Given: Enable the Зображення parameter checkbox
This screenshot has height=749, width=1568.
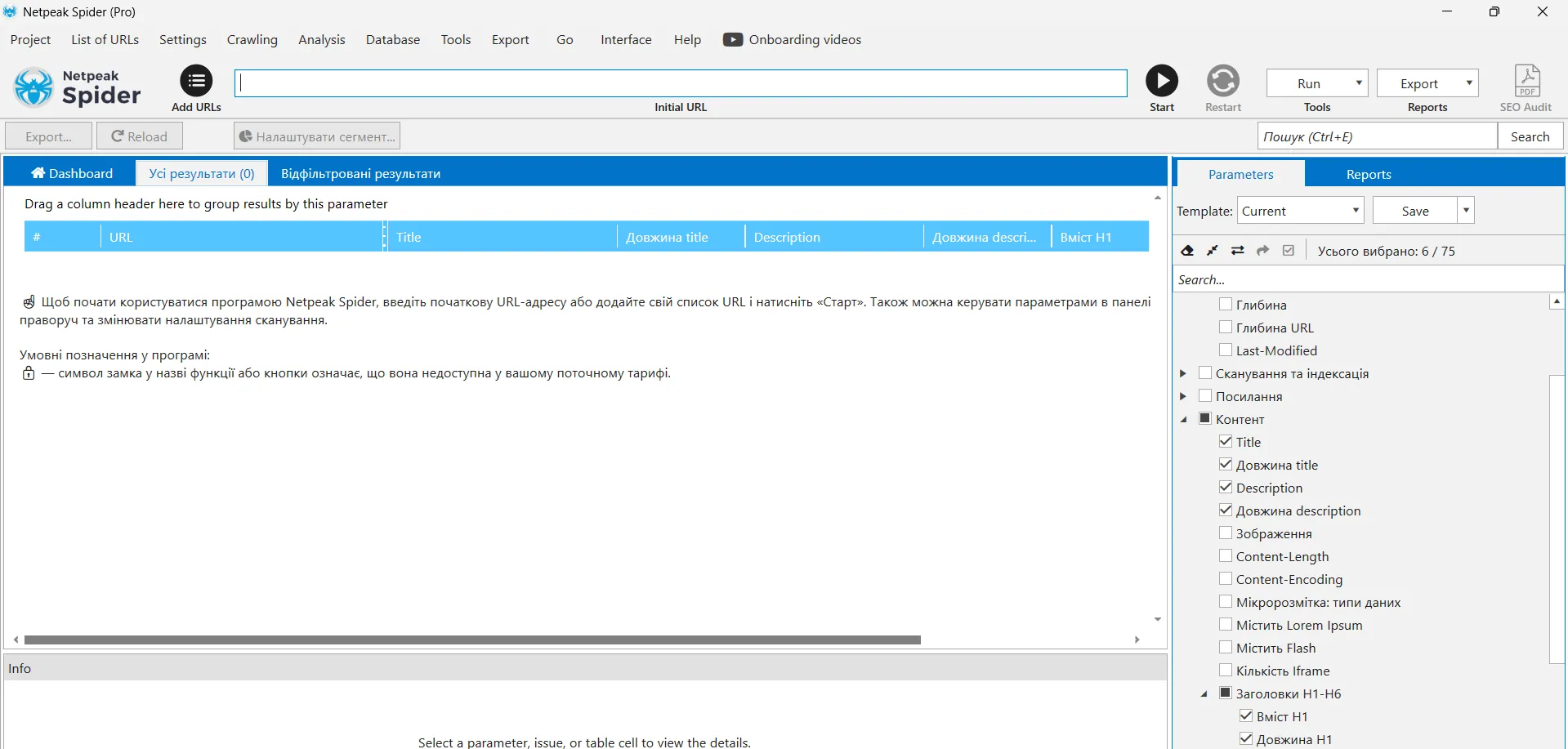Looking at the screenshot, I should coord(1226,533).
